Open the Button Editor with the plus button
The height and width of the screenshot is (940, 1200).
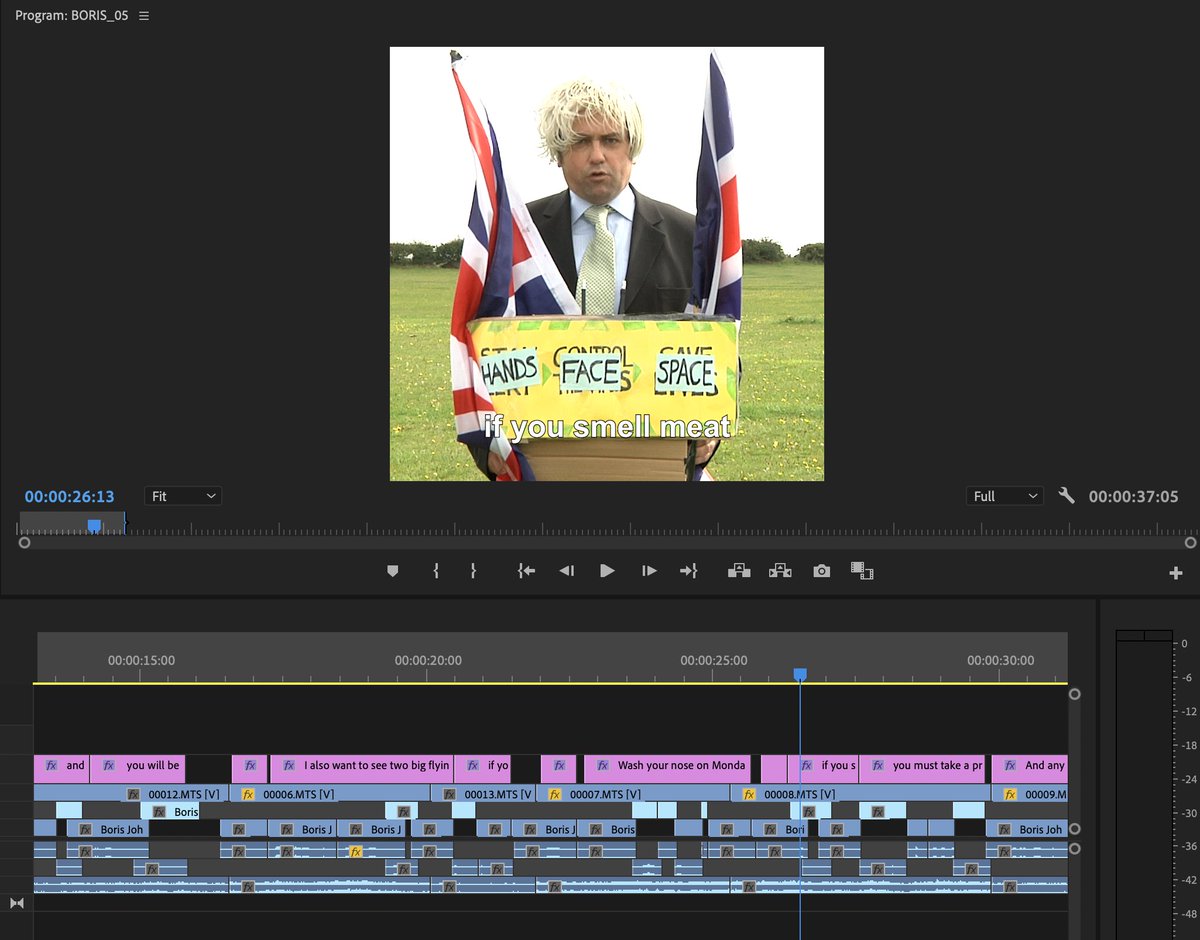point(1175,571)
